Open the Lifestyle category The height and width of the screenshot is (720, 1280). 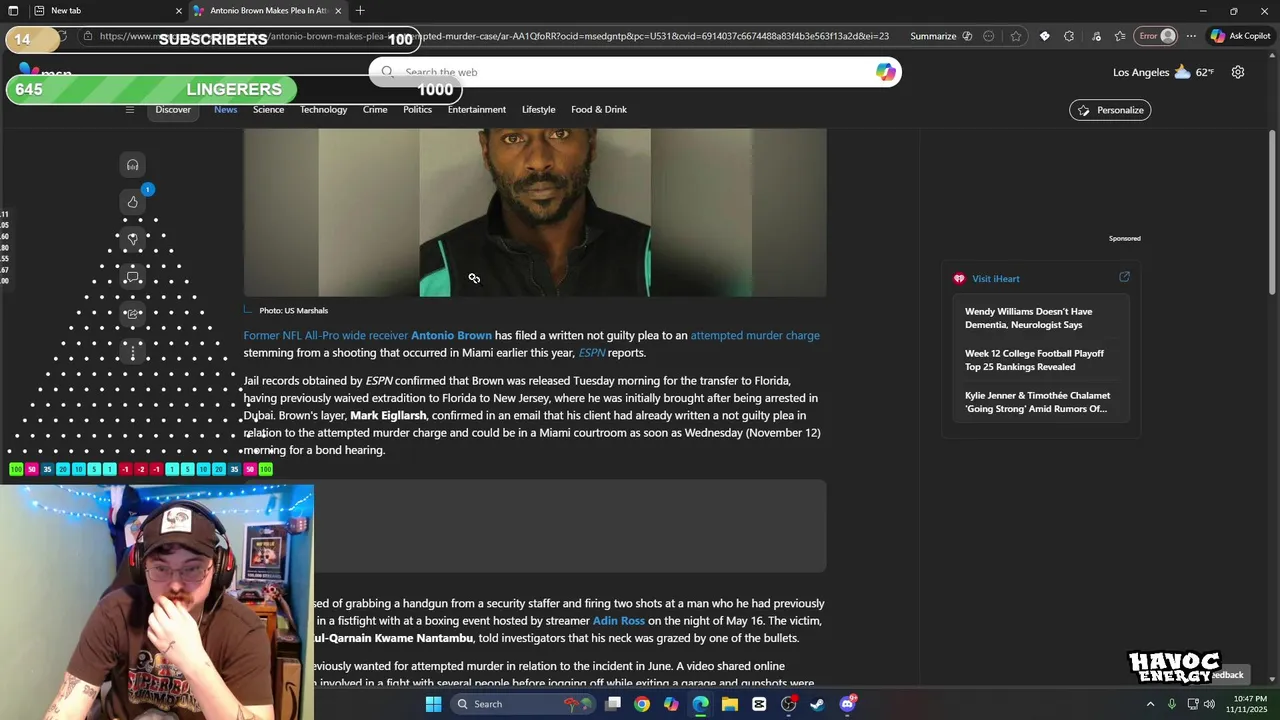pyautogui.click(x=538, y=110)
